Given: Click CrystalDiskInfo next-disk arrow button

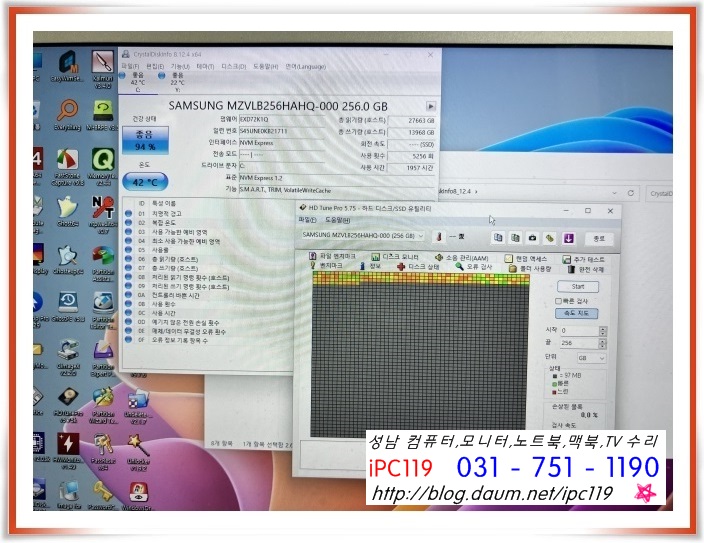Looking at the screenshot, I should point(431,106).
